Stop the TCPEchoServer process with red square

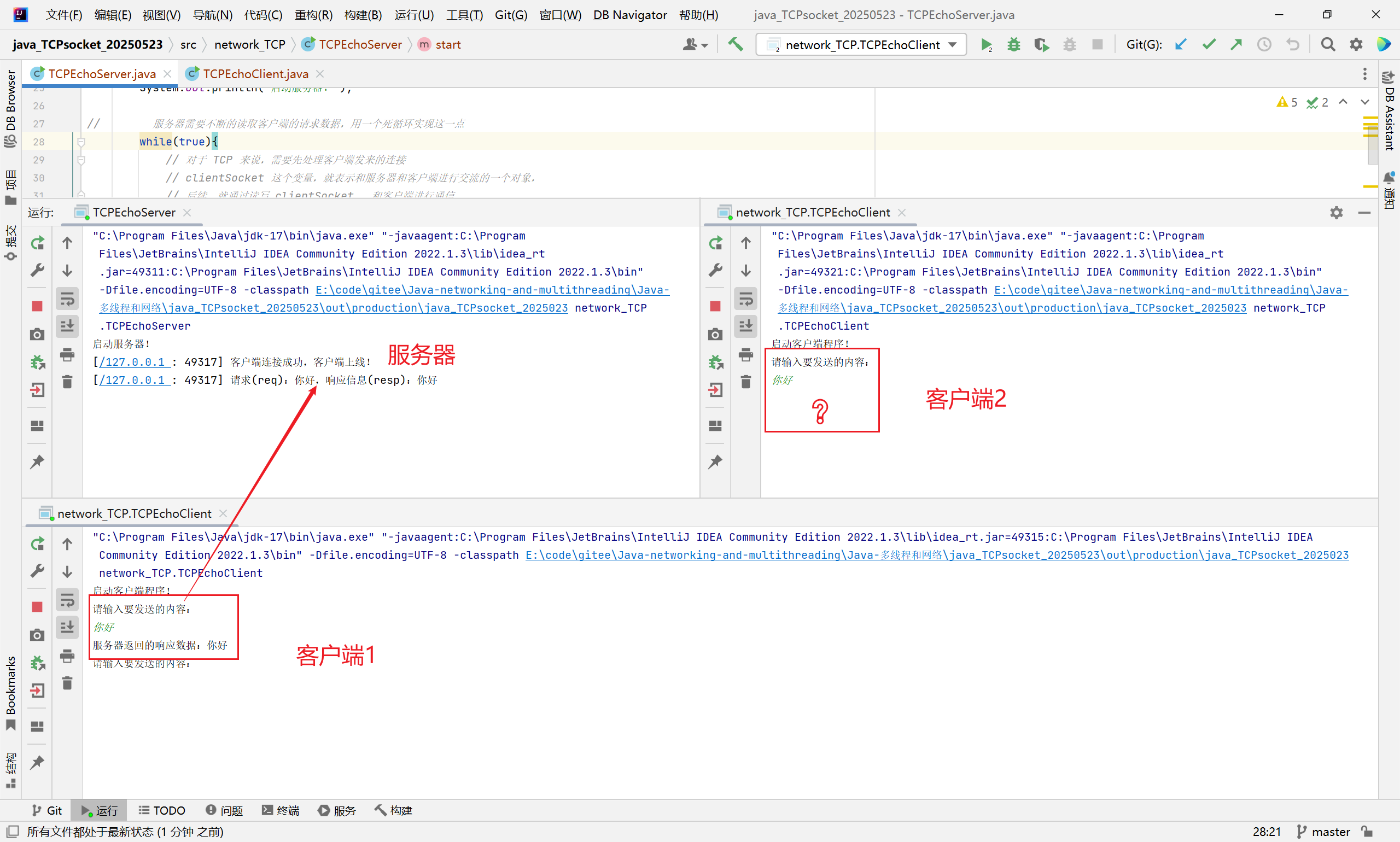click(37, 306)
